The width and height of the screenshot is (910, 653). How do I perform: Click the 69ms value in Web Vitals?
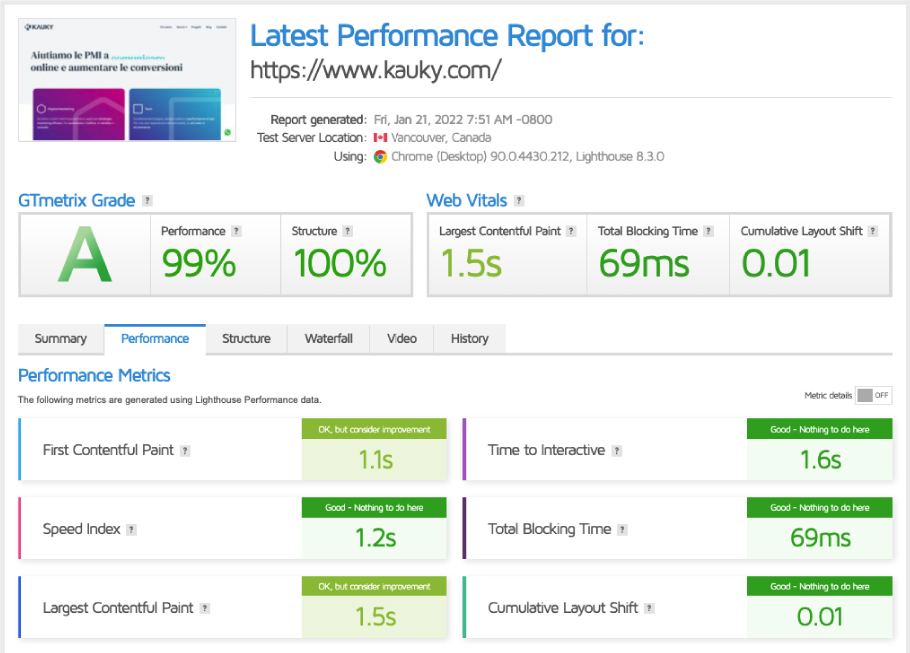click(x=644, y=264)
